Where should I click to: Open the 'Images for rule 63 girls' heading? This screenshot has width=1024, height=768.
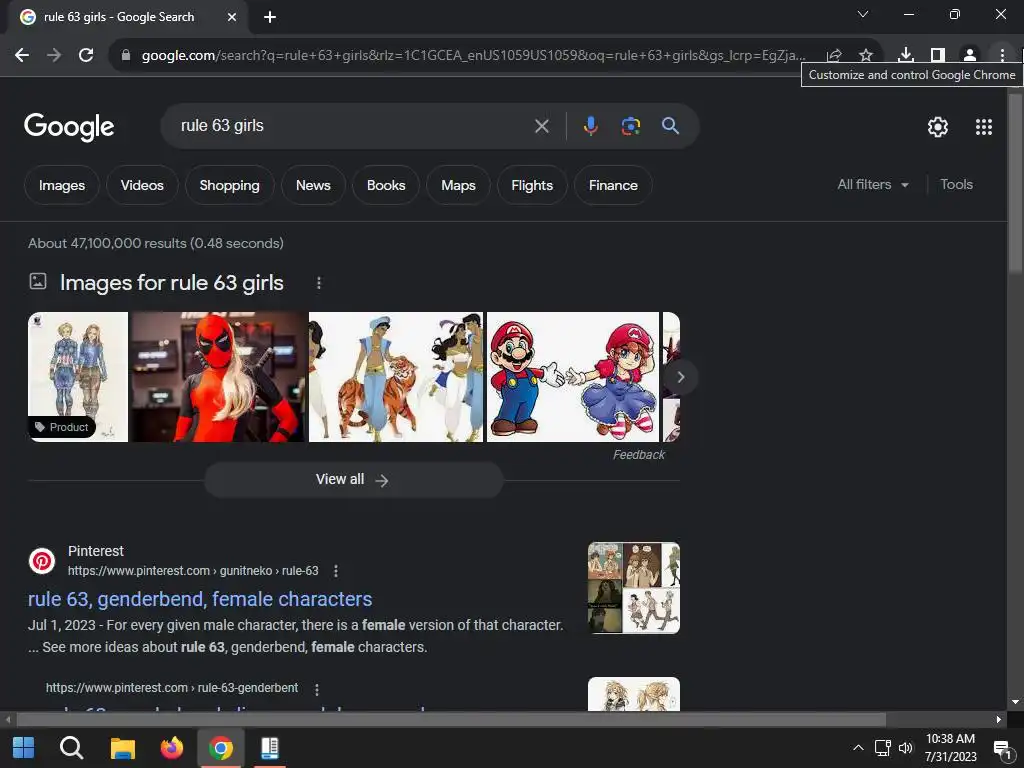pos(172,283)
